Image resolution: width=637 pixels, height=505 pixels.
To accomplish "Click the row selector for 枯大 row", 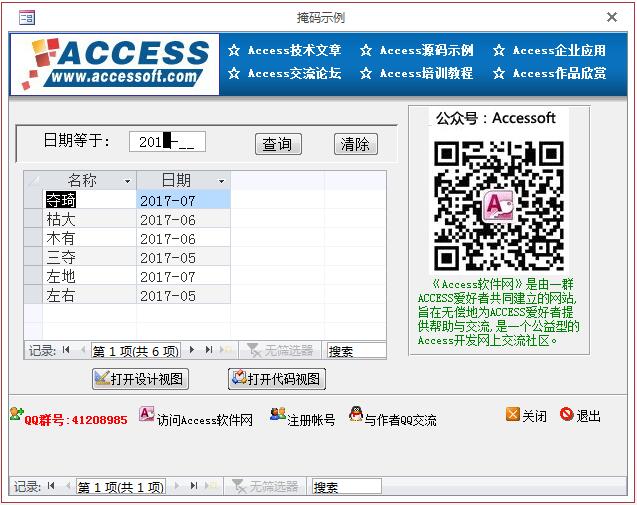I will (x=33, y=219).
